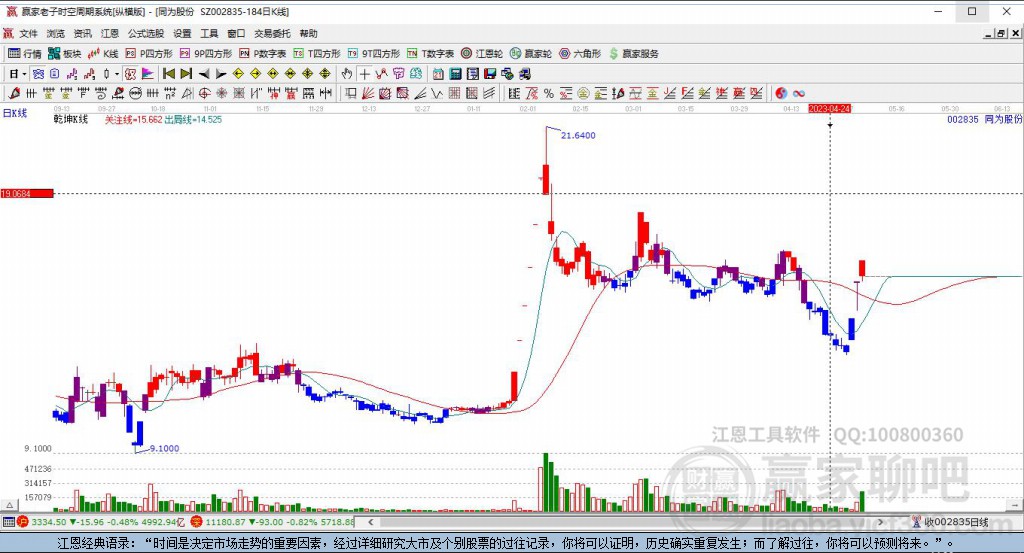The image size is (1024, 553).
Task: Click the last yellow diamond arrow icon
Action: point(325,74)
